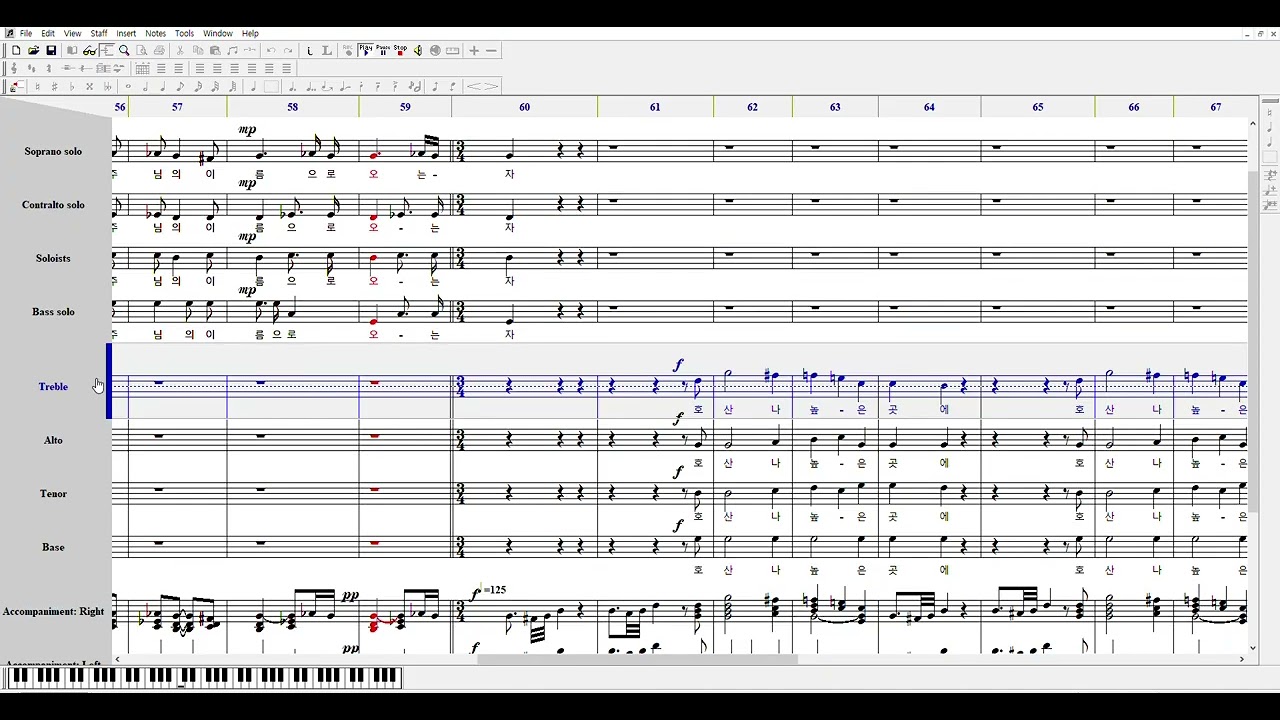Save the score with floppy disk icon

point(51,50)
